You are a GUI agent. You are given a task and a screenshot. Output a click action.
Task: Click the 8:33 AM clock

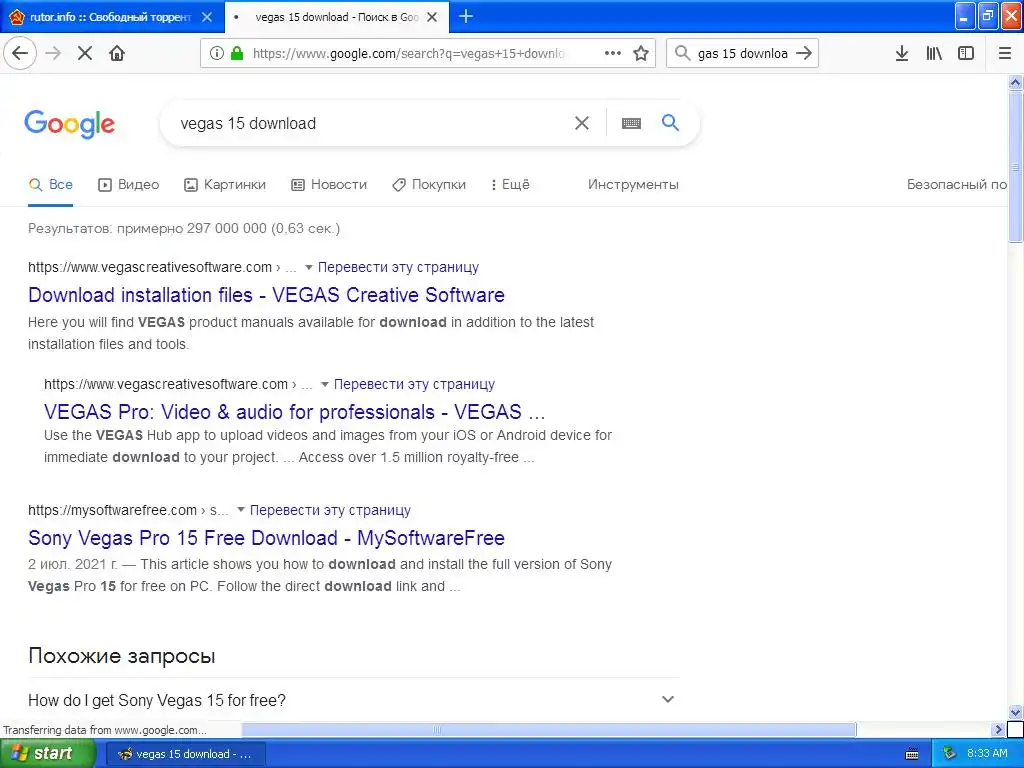tap(987, 754)
